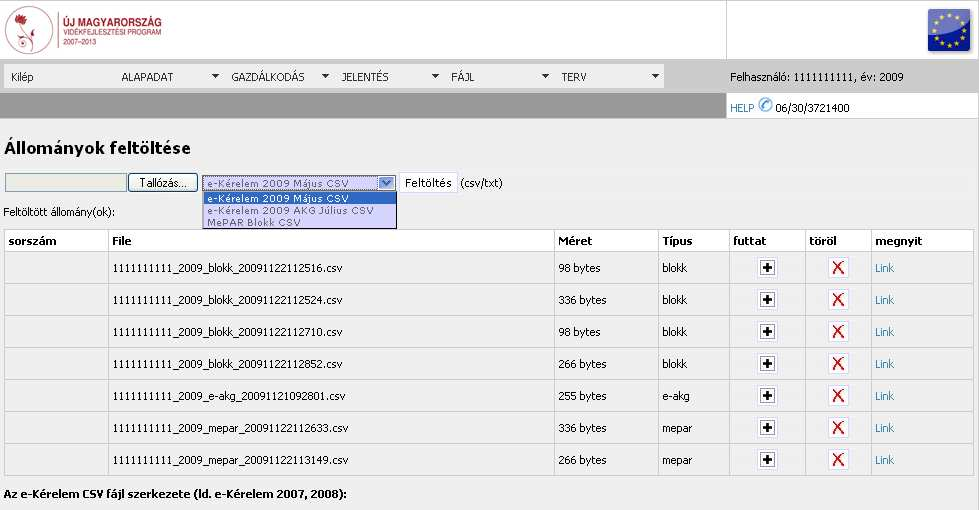The image size is (979, 510).
Task: Run file blokk_20091122112710.csv plus icon
Action: (767, 331)
